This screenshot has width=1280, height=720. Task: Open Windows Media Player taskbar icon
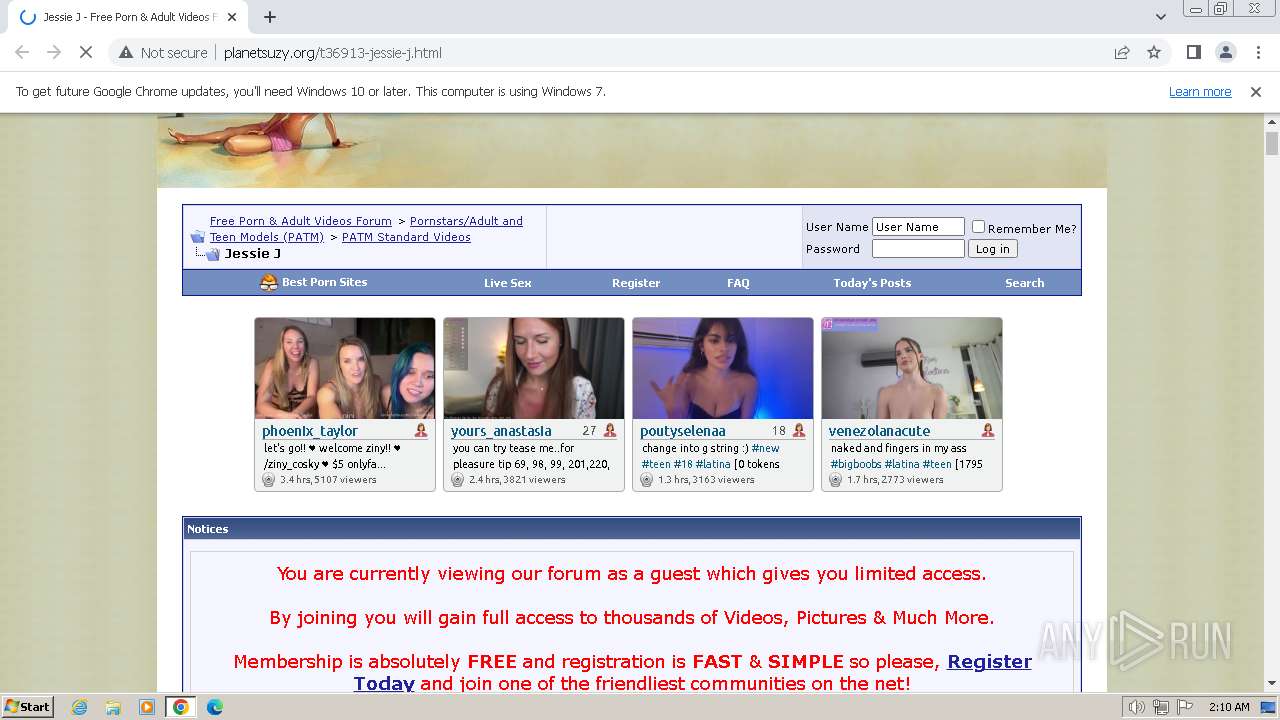pyautogui.click(x=147, y=707)
